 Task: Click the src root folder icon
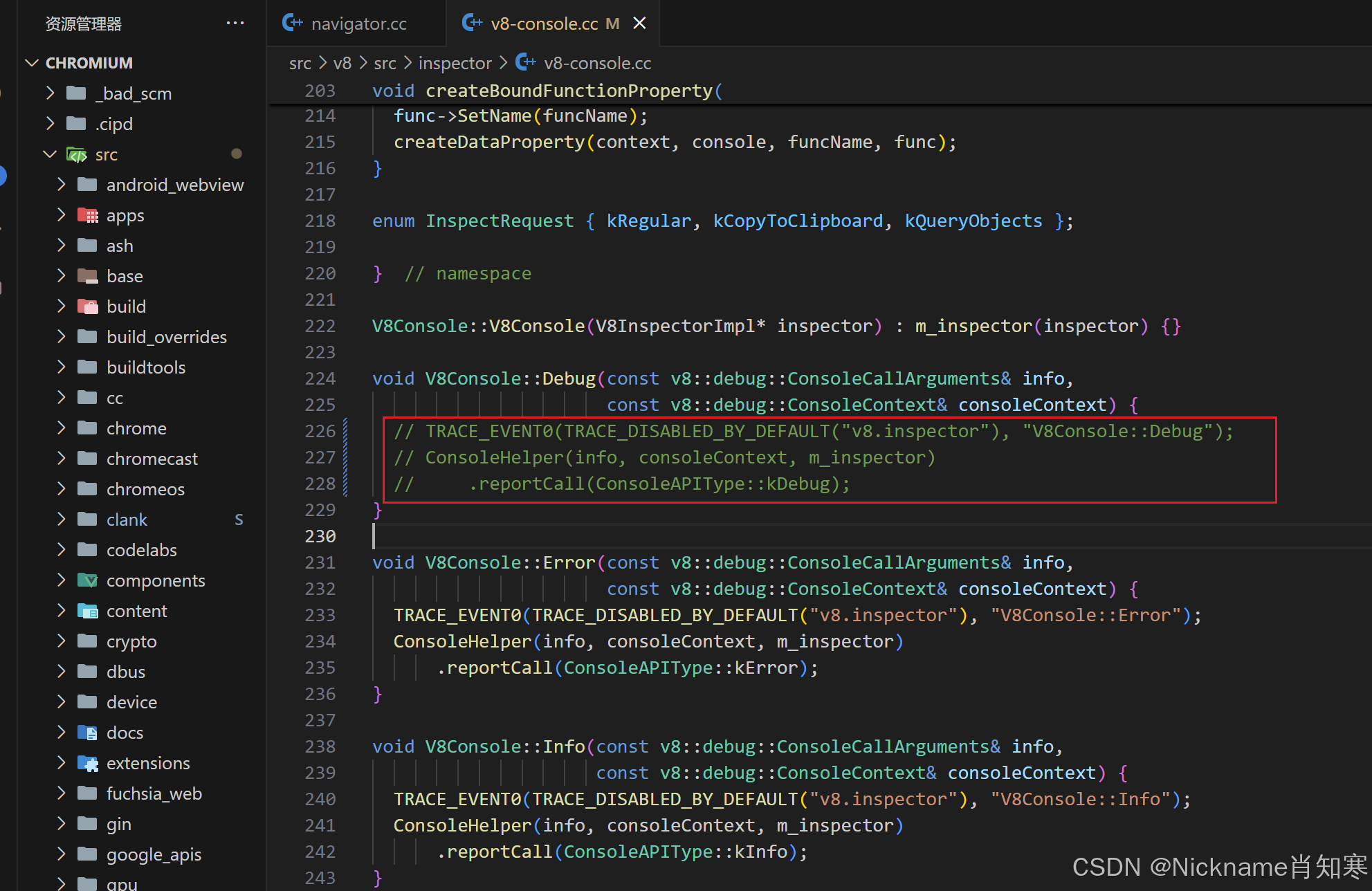pos(76,154)
